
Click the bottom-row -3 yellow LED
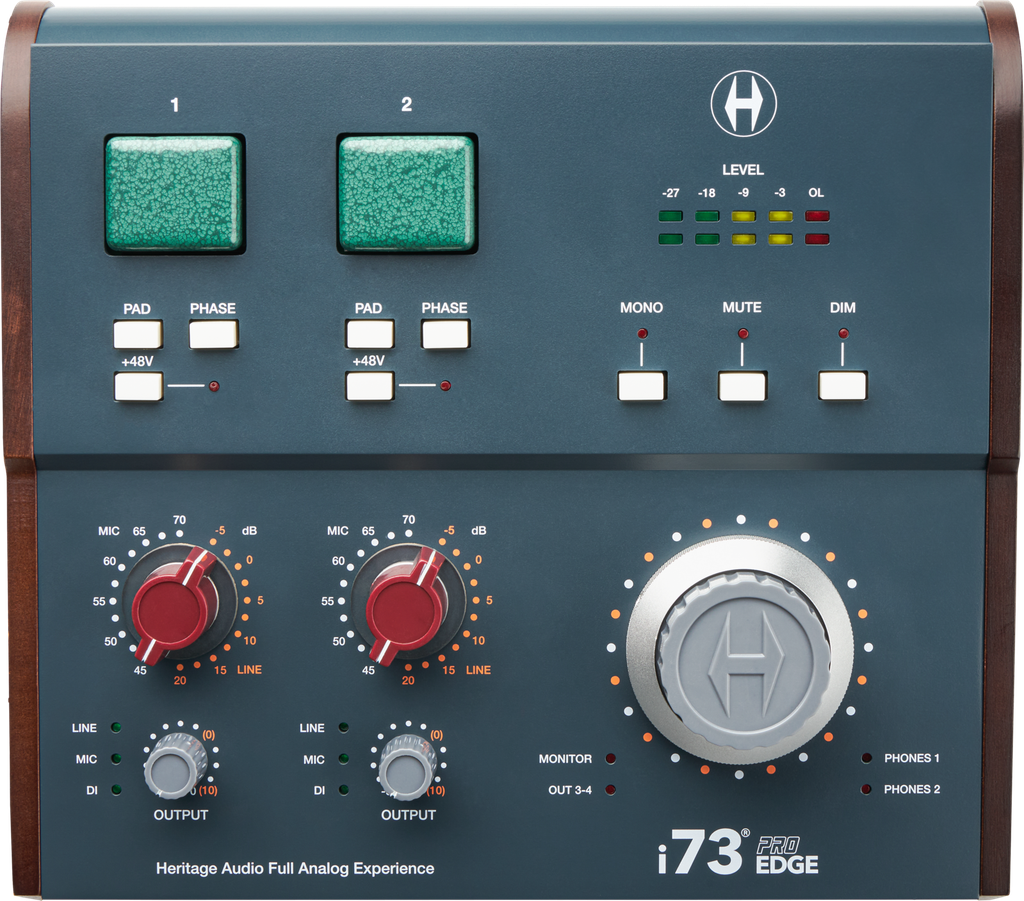[x=780, y=239]
